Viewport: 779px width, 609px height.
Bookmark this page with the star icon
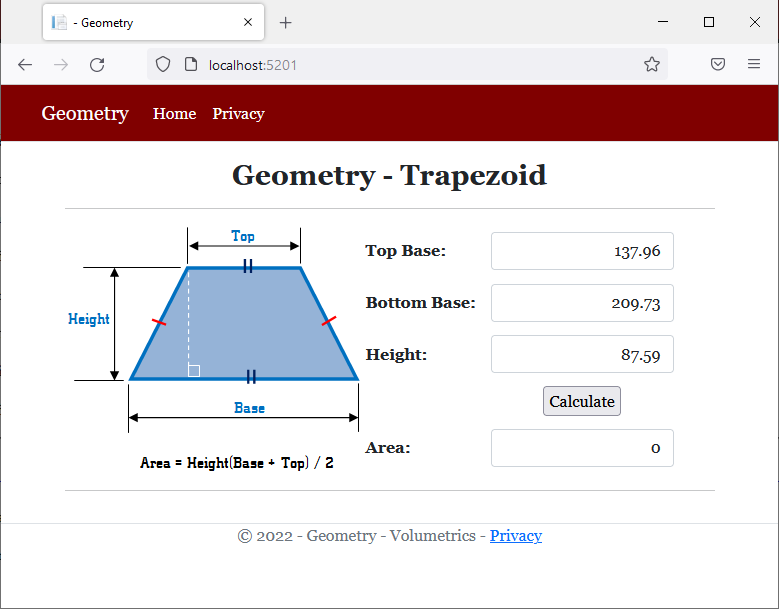click(652, 64)
